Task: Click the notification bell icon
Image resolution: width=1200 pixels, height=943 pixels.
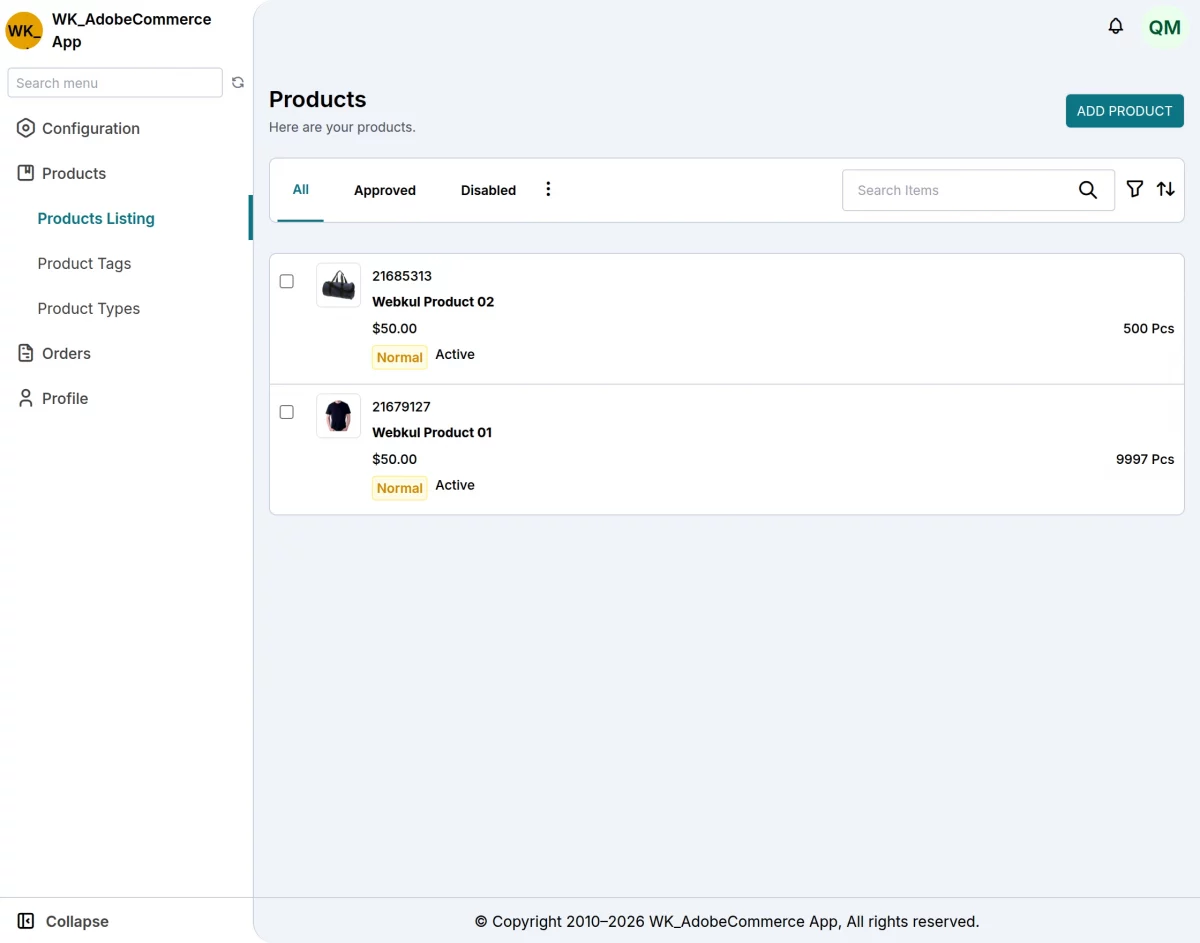Action: (x=1116, y=27)
